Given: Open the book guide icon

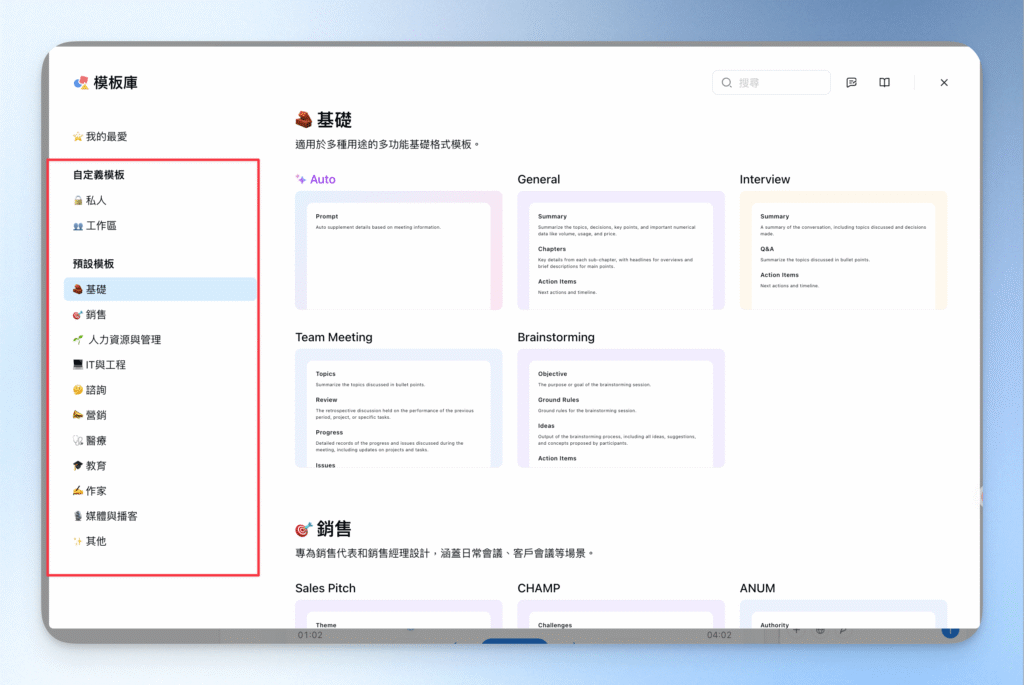Looking at the screenshot, I should pyautogui.click(x=884, y=82).
